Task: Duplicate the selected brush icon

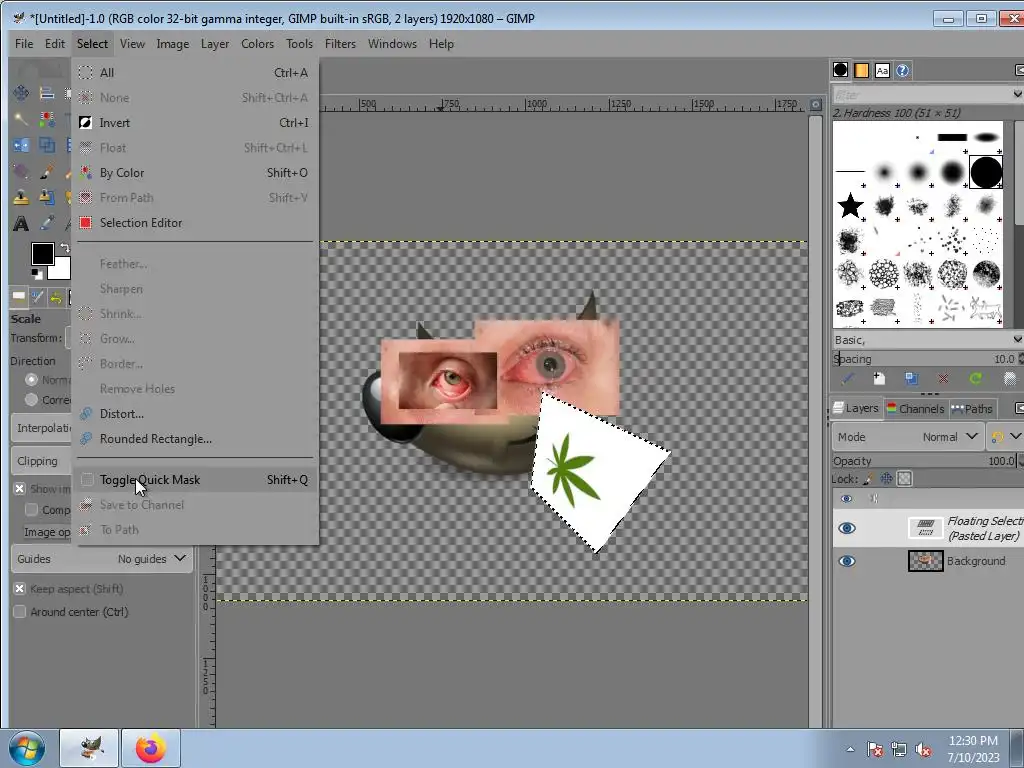Action: point(911,379)
